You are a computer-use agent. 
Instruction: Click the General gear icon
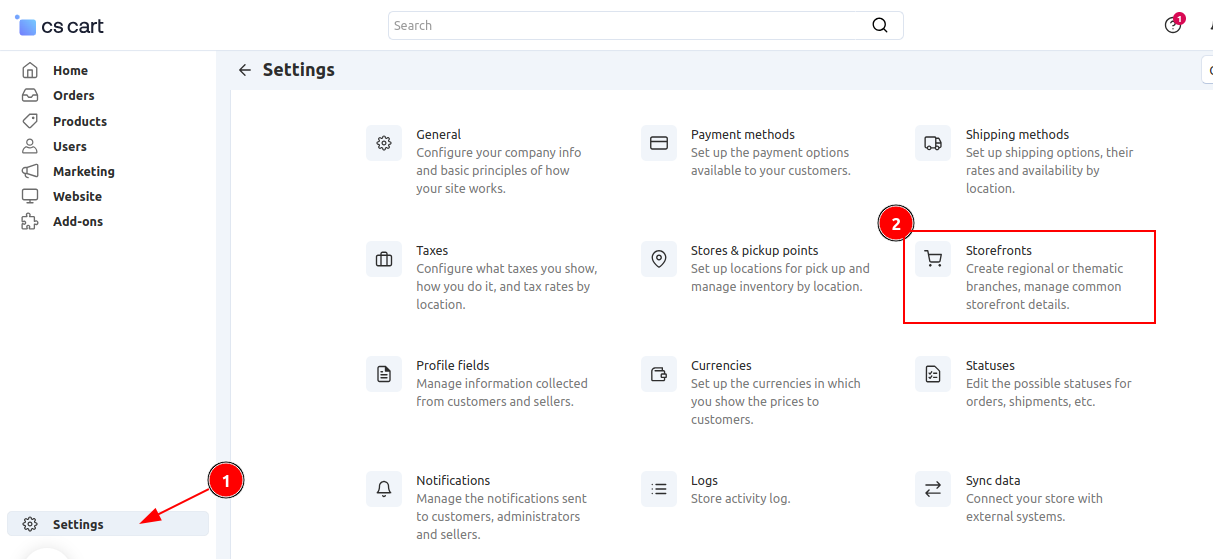click(x=384, y=143)
